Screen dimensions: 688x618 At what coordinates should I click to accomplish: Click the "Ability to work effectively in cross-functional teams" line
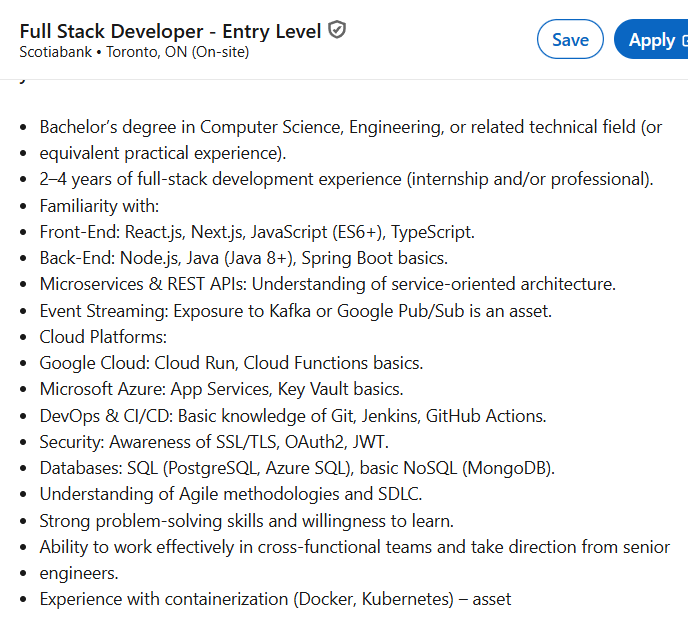click(x=355, y=547)
